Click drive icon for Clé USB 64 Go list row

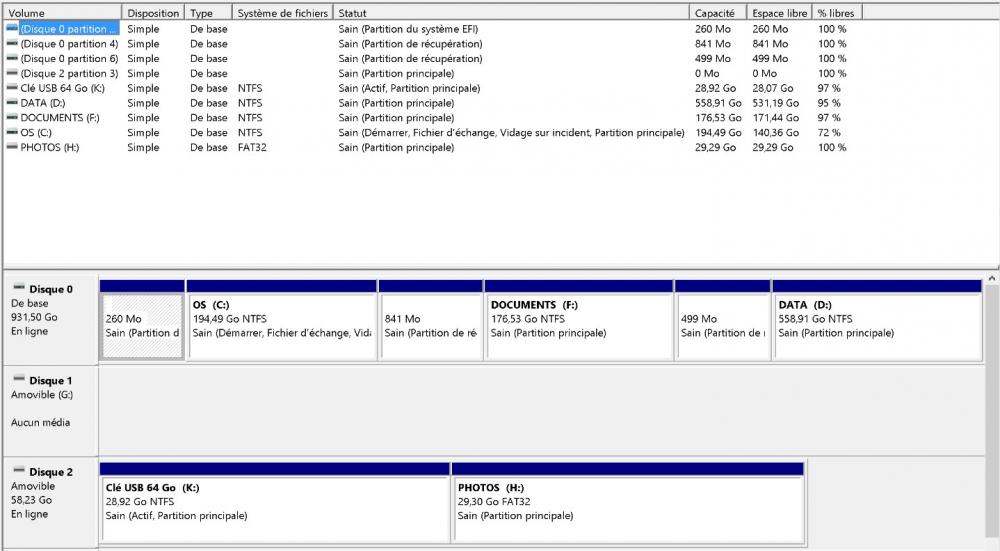tap(12, 88)
